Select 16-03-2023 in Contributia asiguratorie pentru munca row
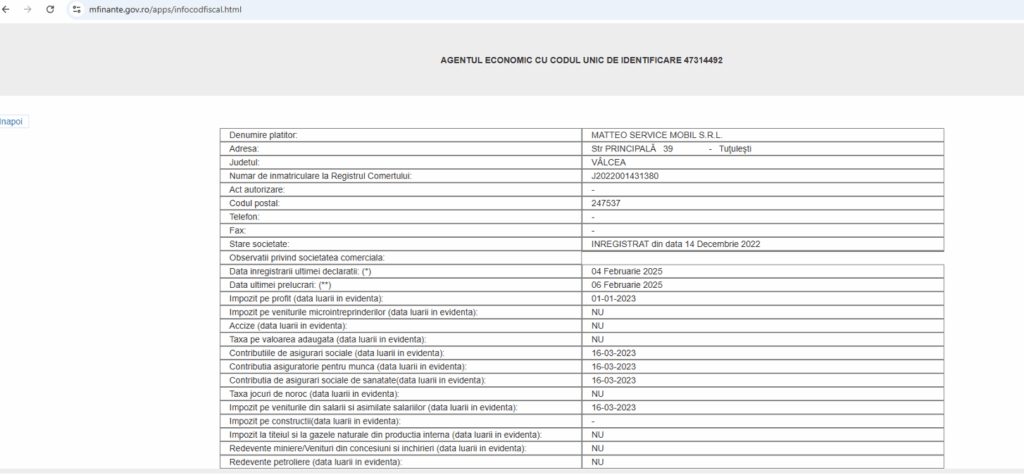 tap(613, 367)
